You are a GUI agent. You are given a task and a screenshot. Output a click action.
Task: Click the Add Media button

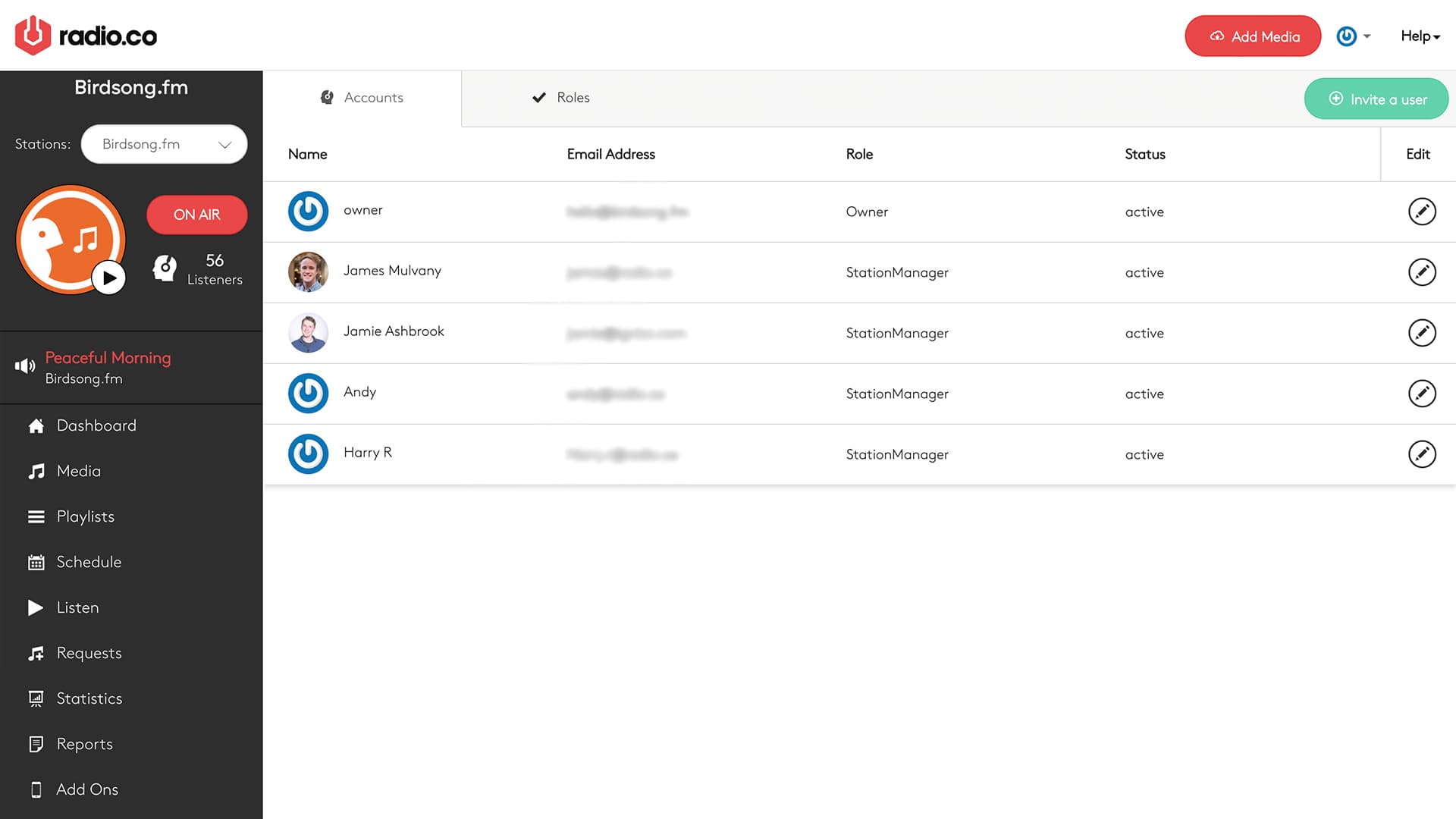1253,36
